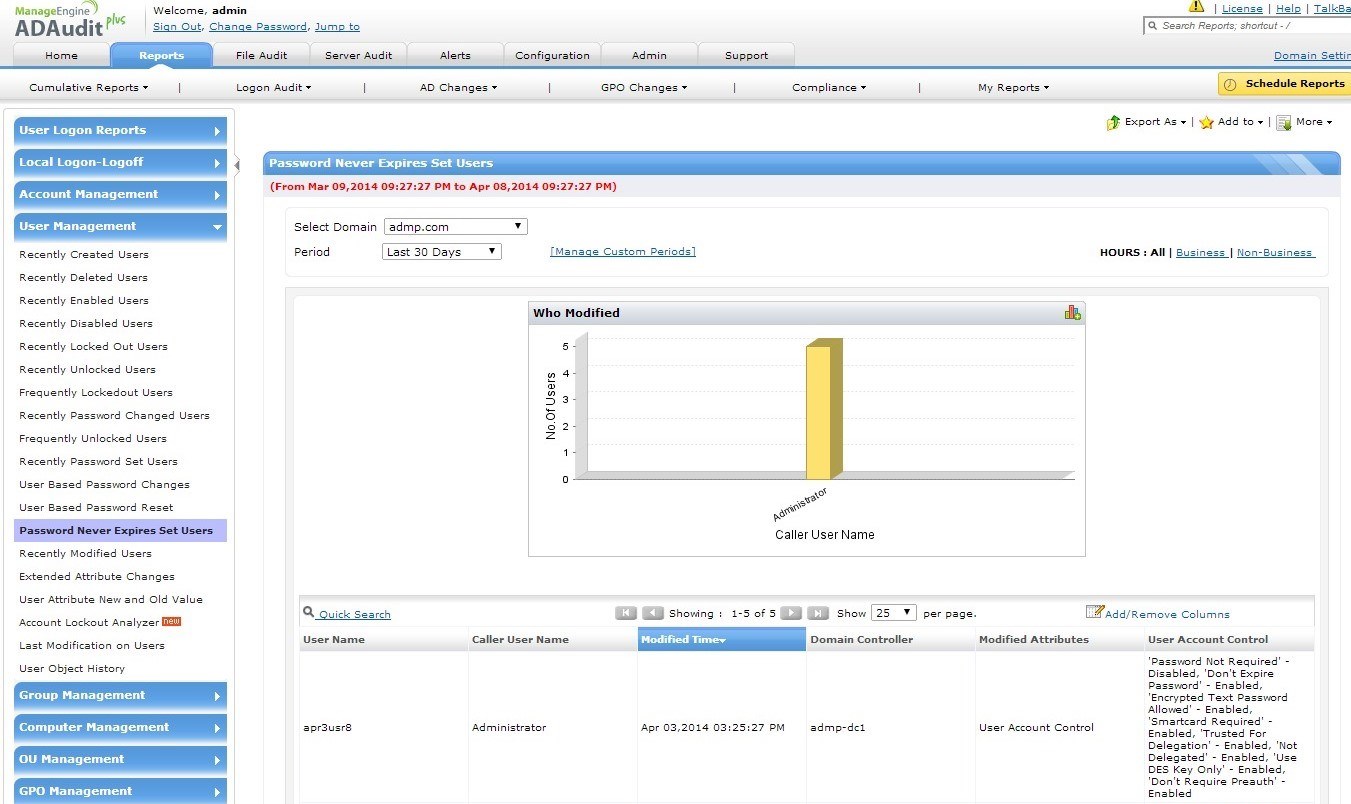
Task: Click the chart type icon in Who Modified
Action: pos(1072,313)
